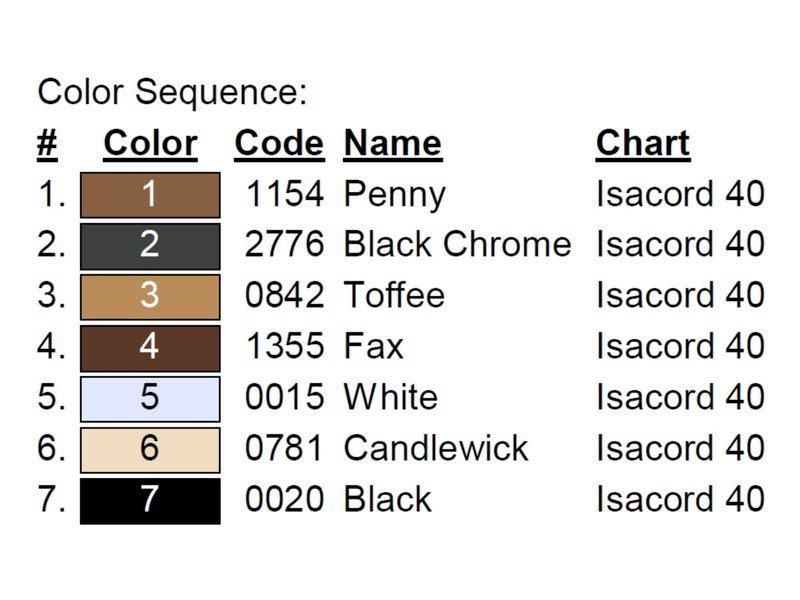
Task: Click Isacord 40 chart in Black row
Action: 680,499
